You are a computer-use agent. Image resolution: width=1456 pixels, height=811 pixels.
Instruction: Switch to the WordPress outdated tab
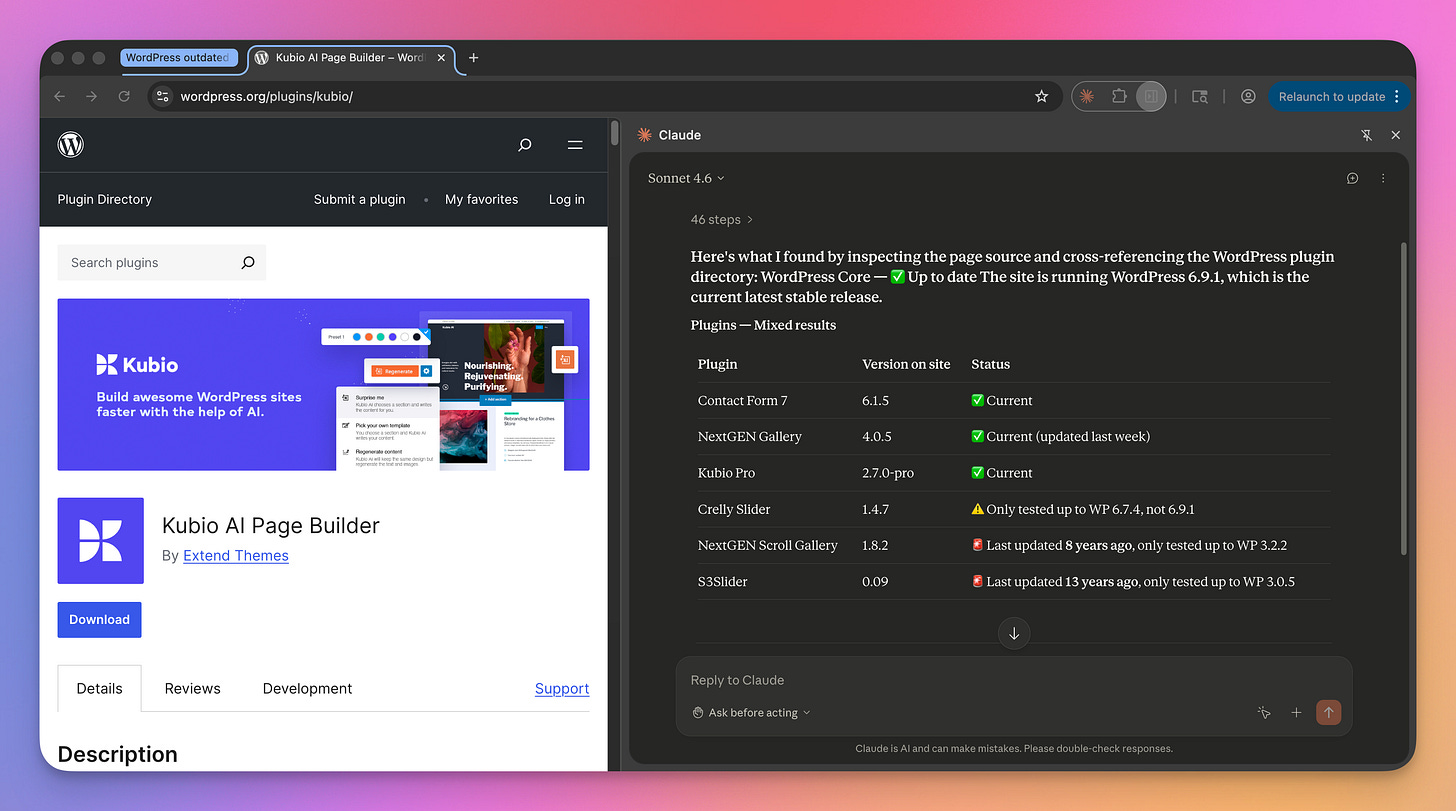click(180, 58)
